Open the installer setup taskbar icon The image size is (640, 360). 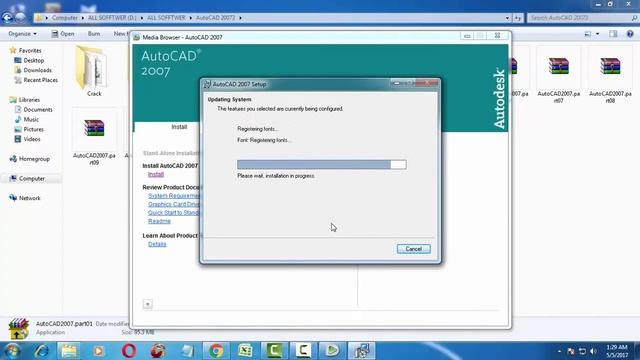coord(362,351)
